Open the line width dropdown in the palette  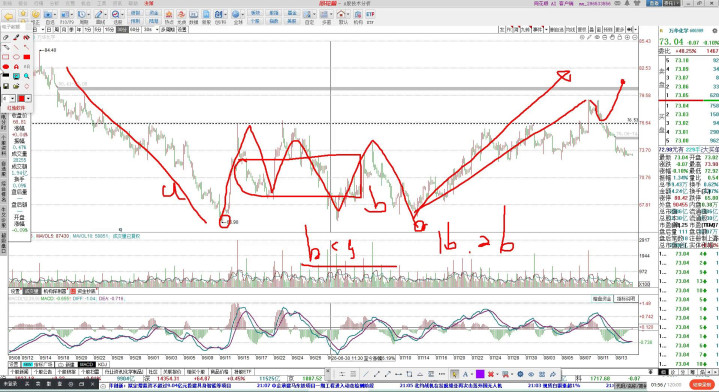(x=13, y=99)
